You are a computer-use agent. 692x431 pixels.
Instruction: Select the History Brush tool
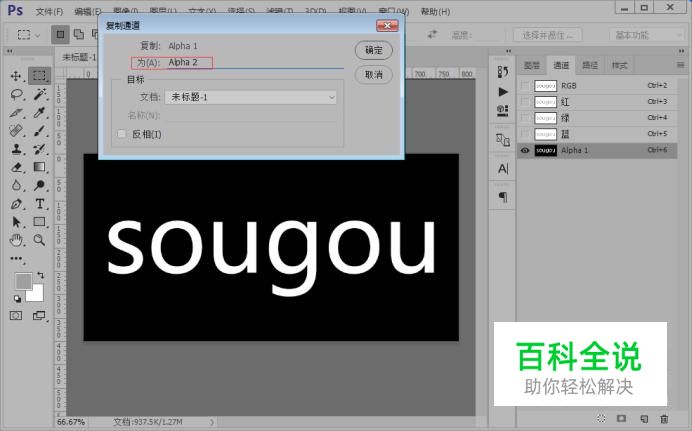pos(39,149)
